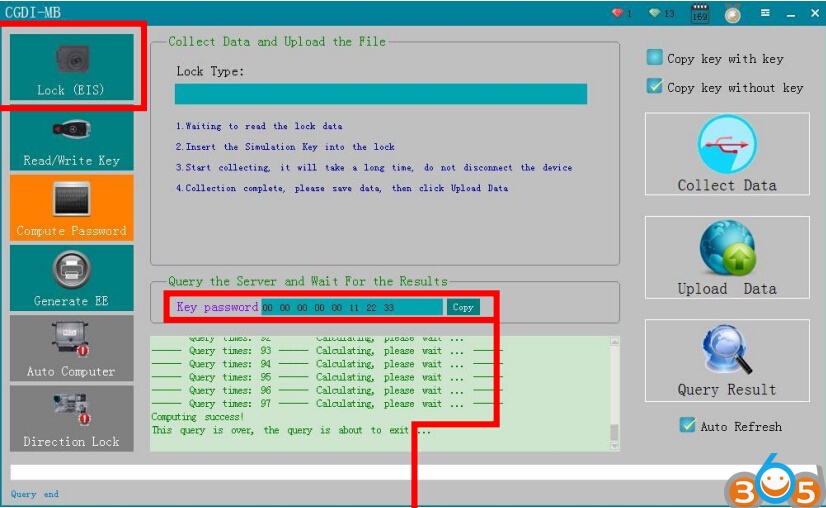826x508 pixels.
Task: Open the Lock (EIS) module
Action: coord(72,67)
